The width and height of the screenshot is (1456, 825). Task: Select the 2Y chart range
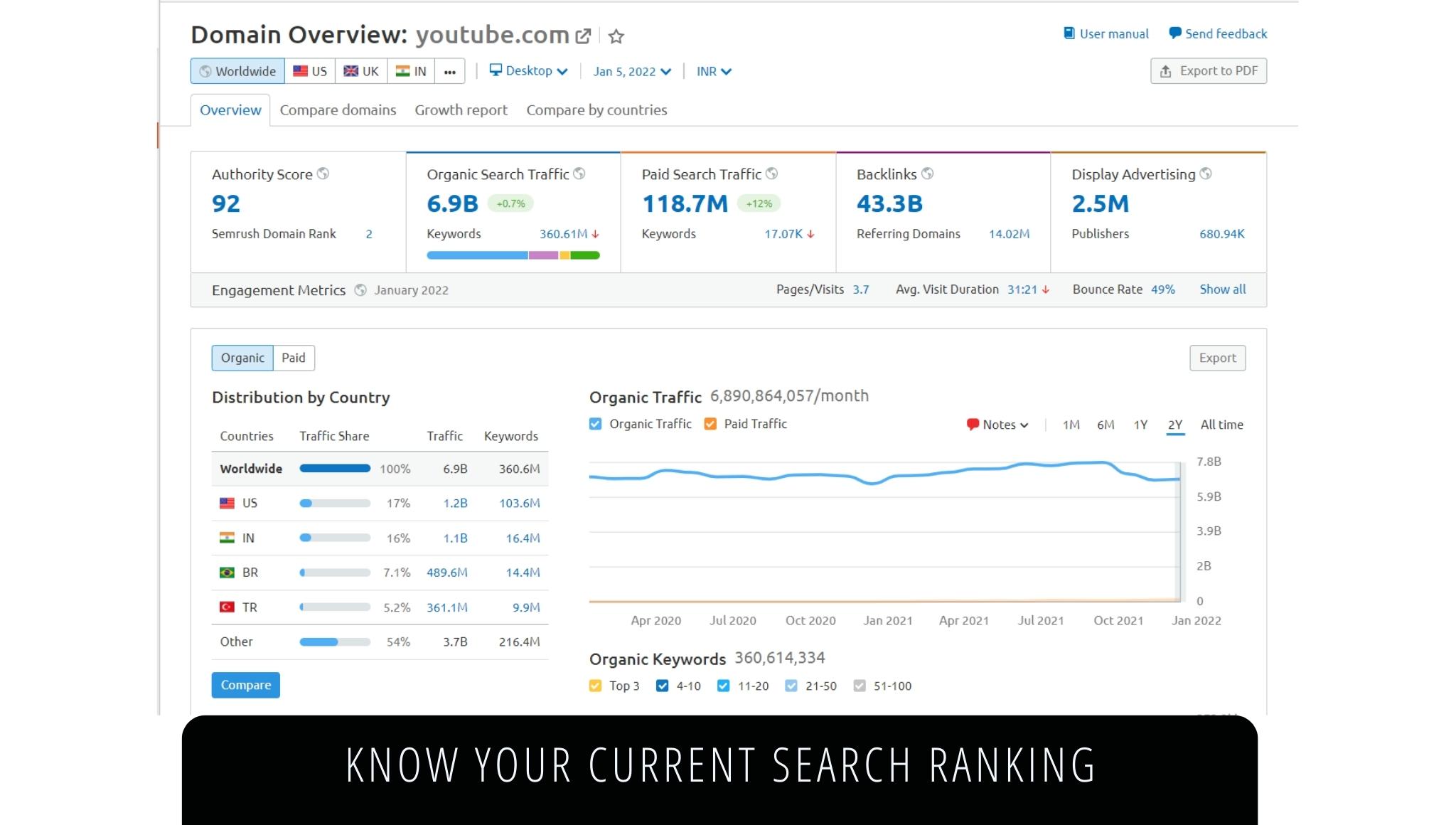point(1175,425)
